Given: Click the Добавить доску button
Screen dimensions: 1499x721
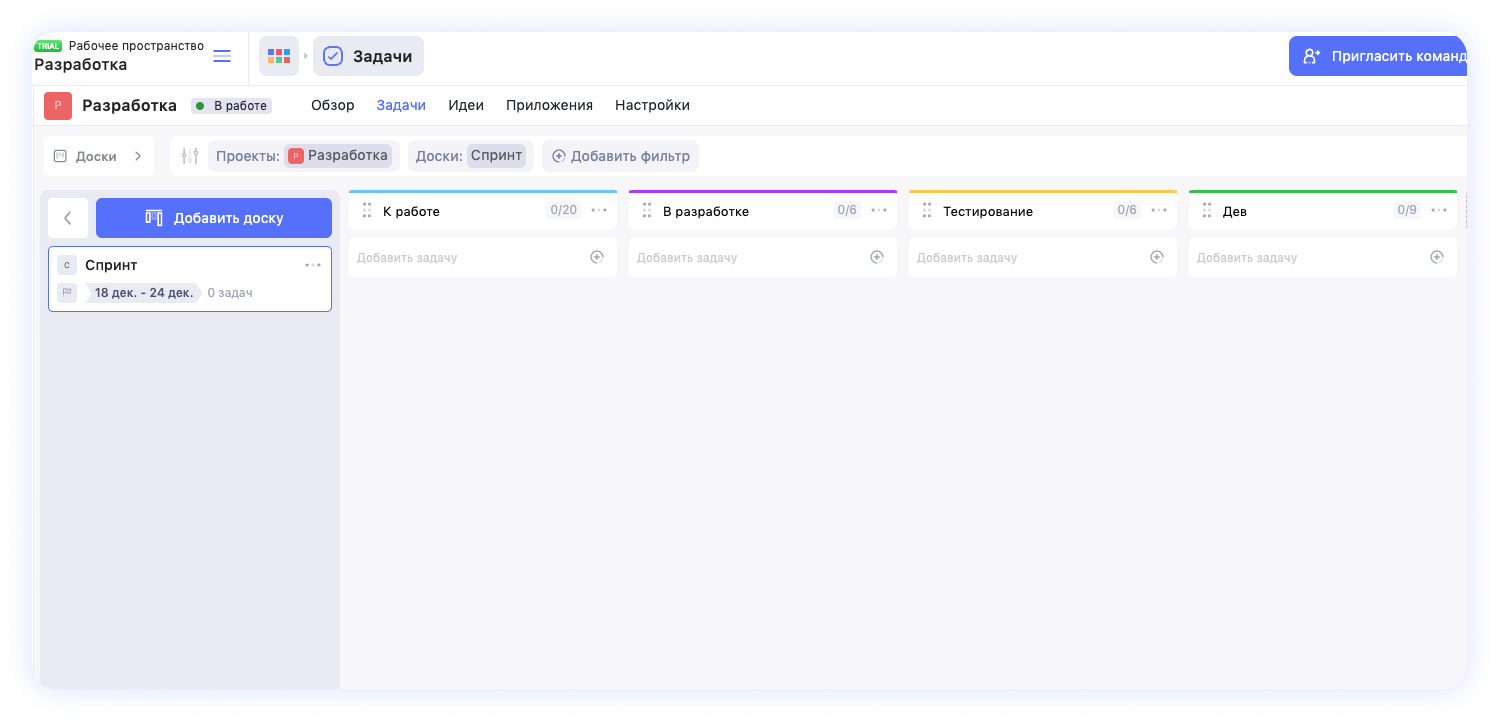Looking at the screenshot, I should click(213, 217).
